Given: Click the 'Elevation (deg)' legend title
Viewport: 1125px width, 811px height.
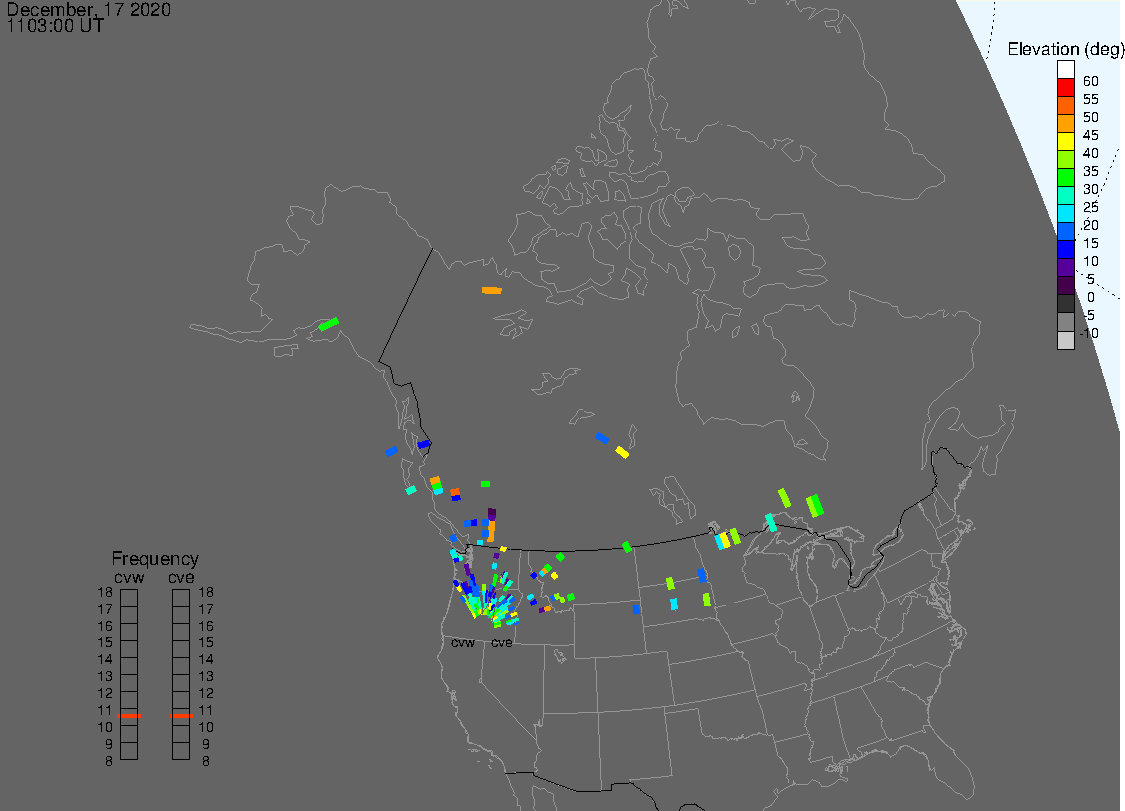Looking at the screenshot, I should coord(1065,49).
